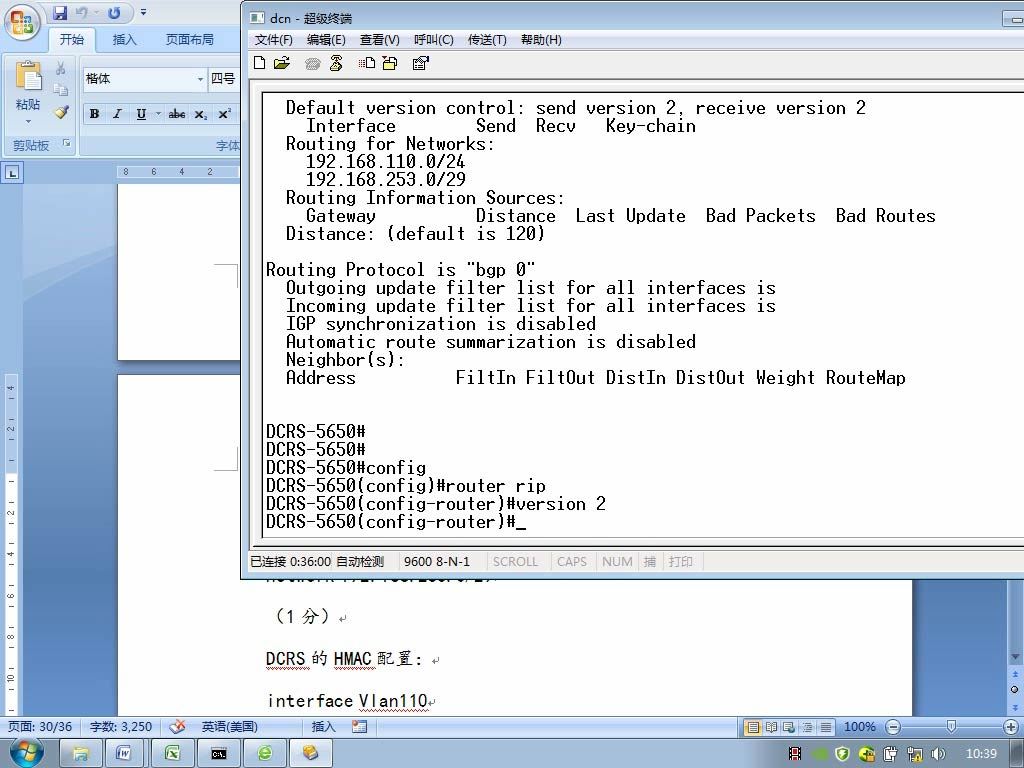Expand the font name dropdown arrow
This screenshot has height=768, width=1024.
coord(200,79)
